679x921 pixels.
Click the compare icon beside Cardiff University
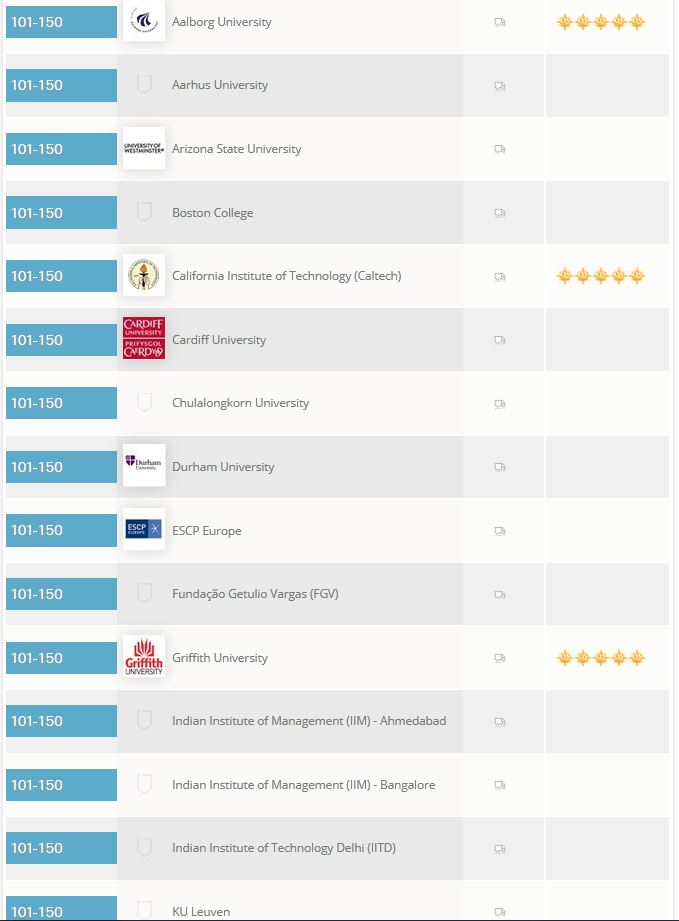click(x=500, y=340)
